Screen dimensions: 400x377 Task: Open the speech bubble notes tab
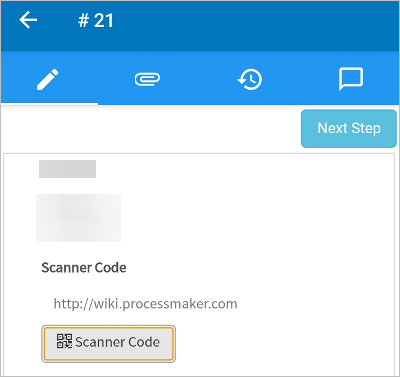[x=351, y=79]
